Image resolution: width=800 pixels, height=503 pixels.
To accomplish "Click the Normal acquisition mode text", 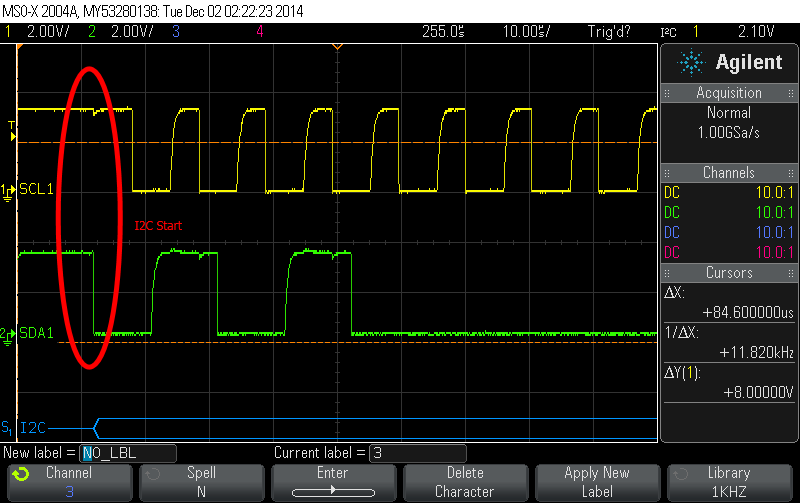I will pos(729,113).
